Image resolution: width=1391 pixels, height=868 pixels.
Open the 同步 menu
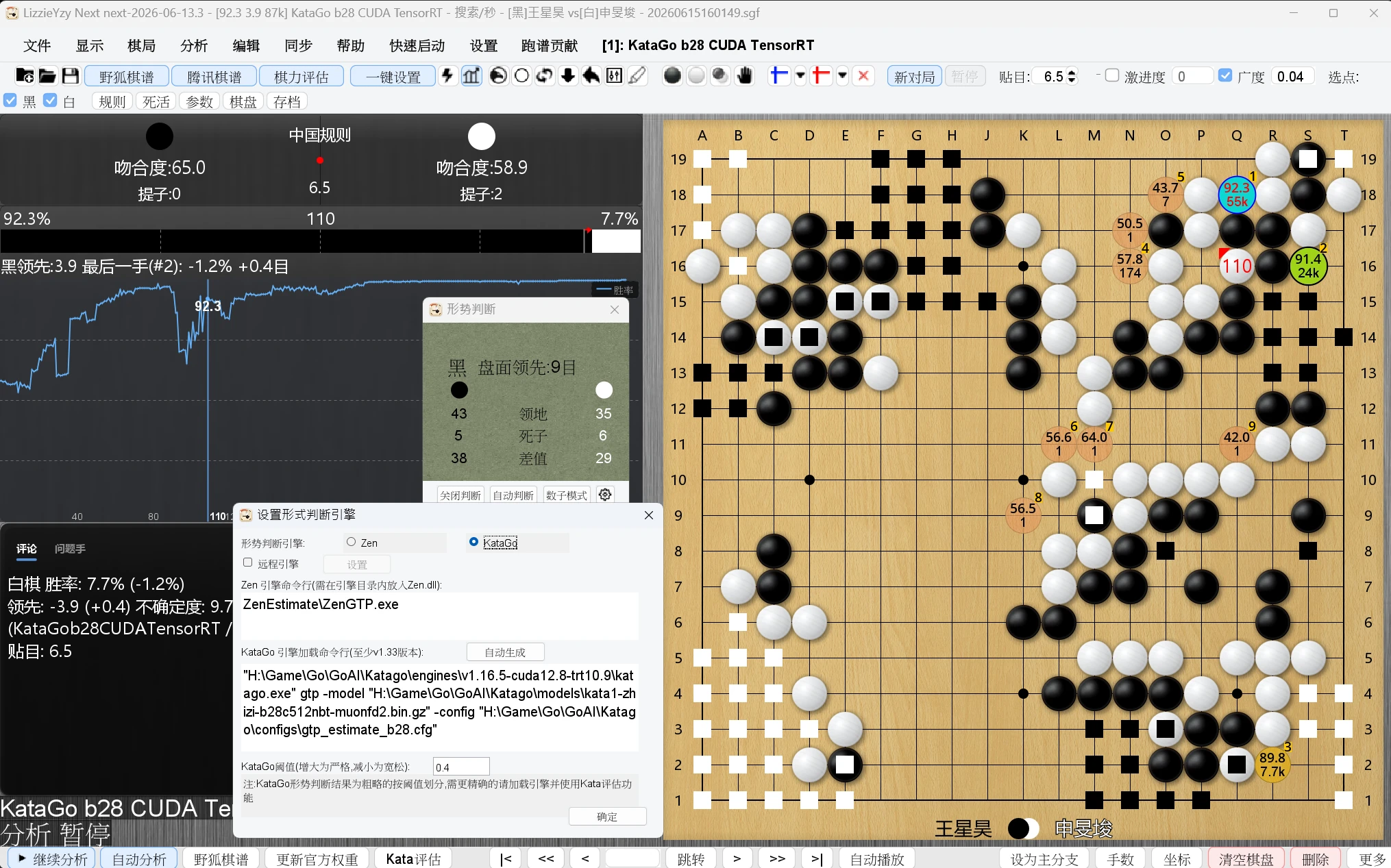pos(298,45)
